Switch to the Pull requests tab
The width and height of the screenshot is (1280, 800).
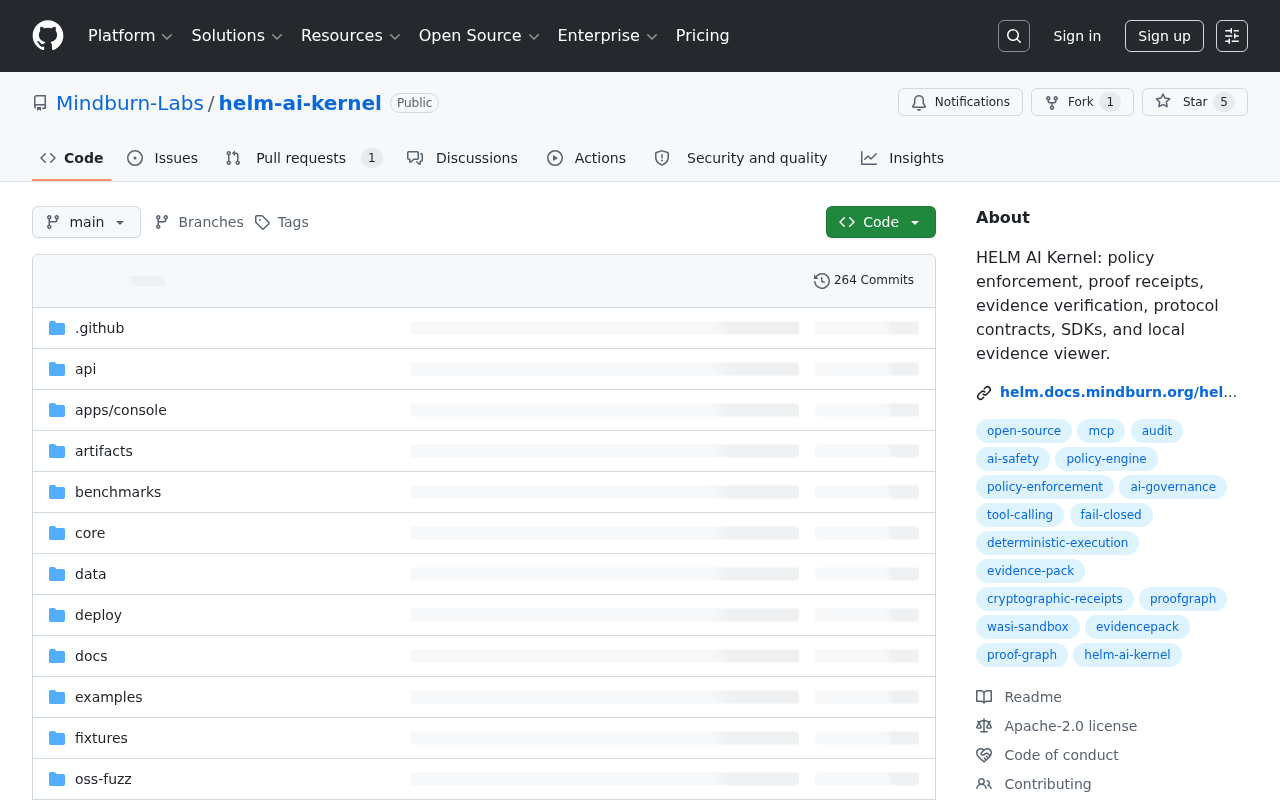click(304, 158)
